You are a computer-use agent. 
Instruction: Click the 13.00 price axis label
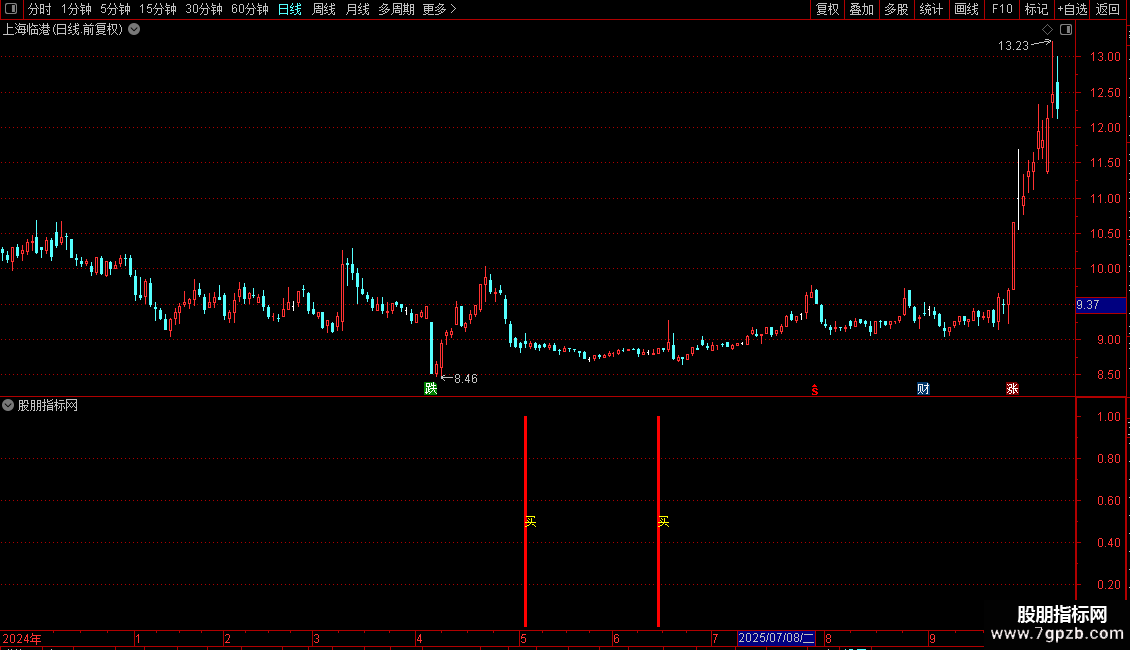(x=1105, y=57)
